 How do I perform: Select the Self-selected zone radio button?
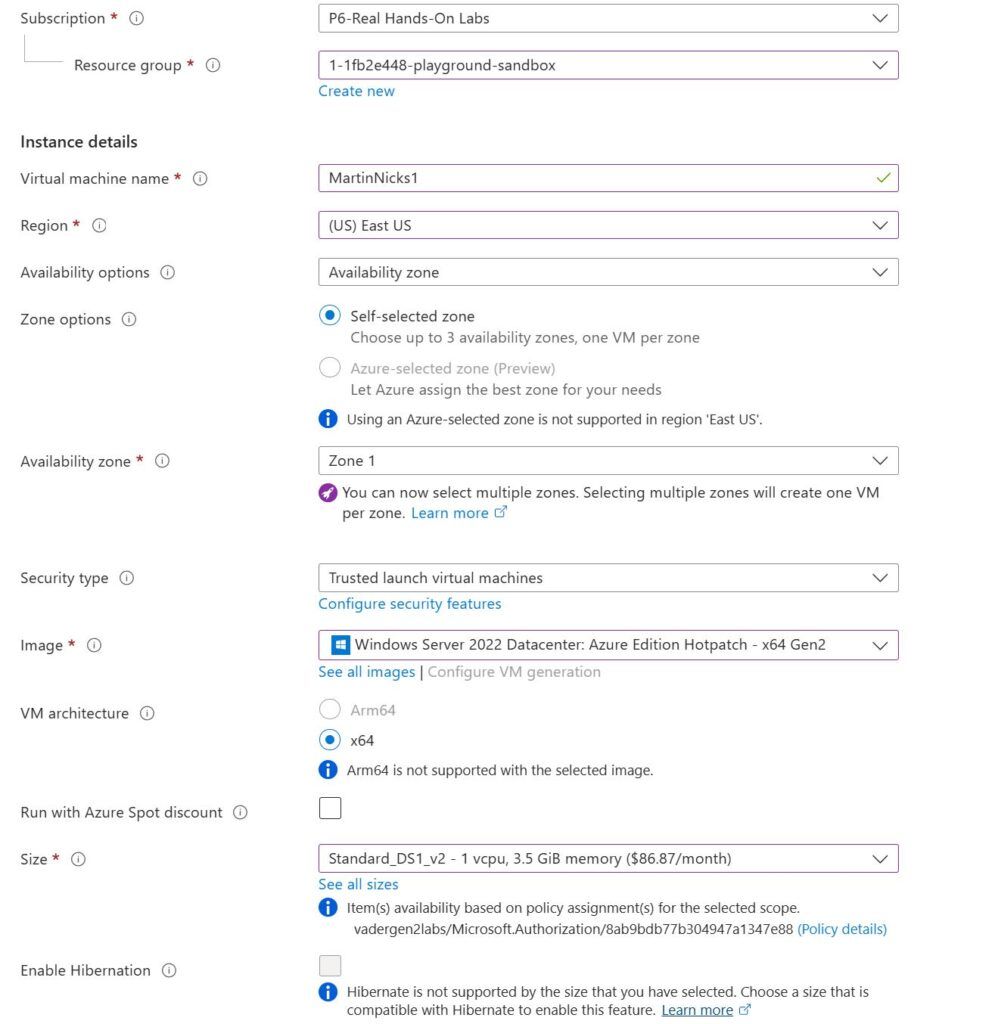coord(330,315)
